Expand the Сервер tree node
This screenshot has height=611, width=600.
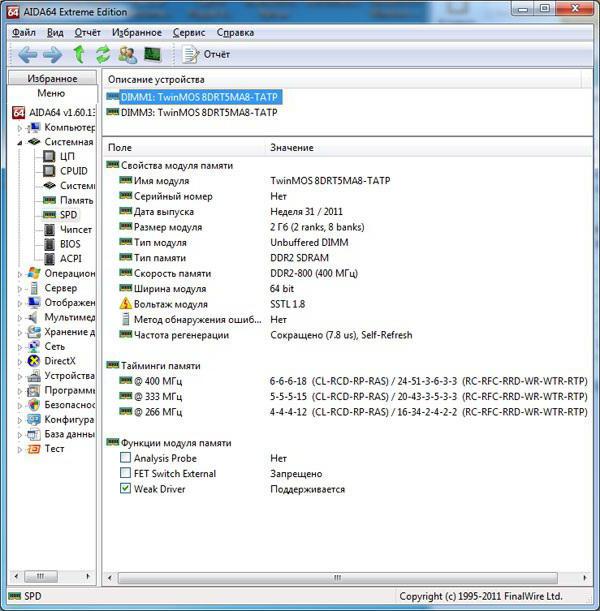click(x=19, y=289)
